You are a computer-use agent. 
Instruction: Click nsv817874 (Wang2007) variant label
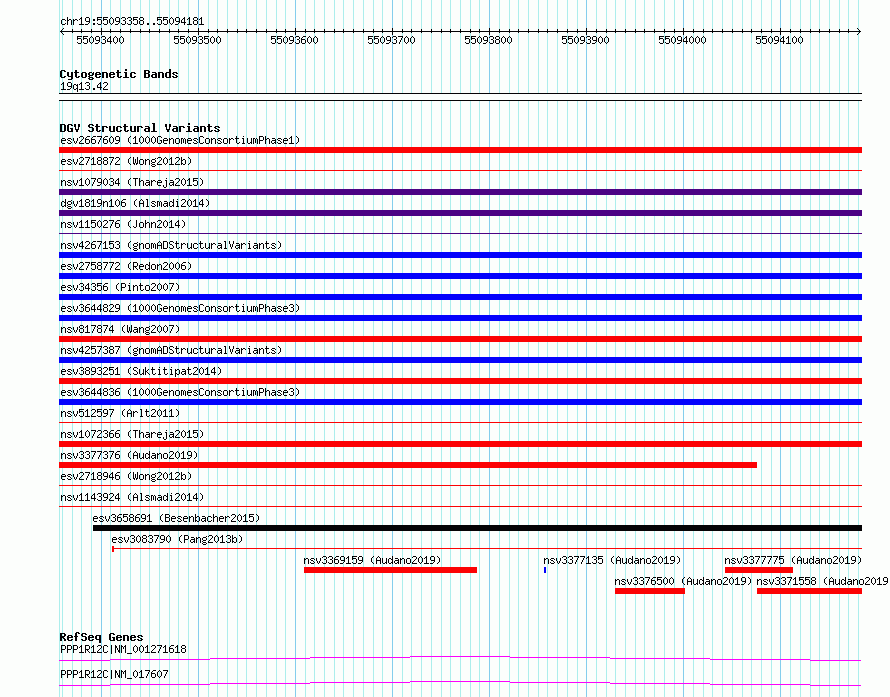pyautogui.click(x=120, y=329)
